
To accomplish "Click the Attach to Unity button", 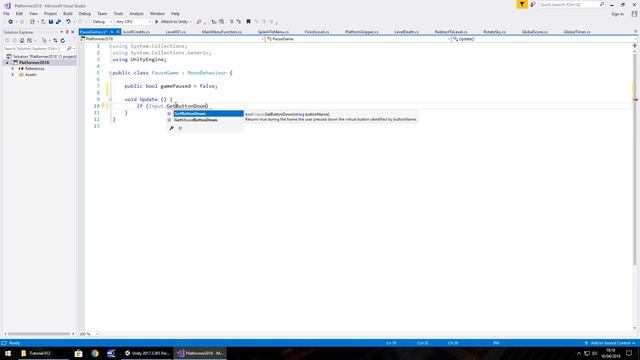I will (x=172, y=22).
